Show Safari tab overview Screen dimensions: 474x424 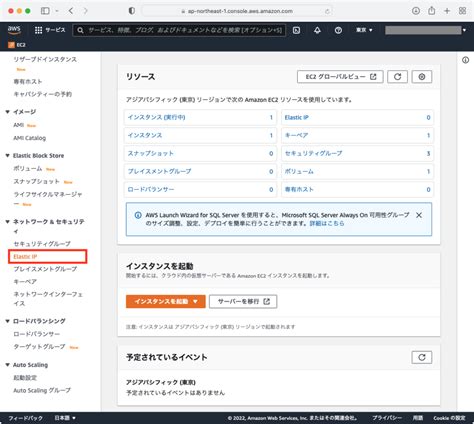[462, 11]
